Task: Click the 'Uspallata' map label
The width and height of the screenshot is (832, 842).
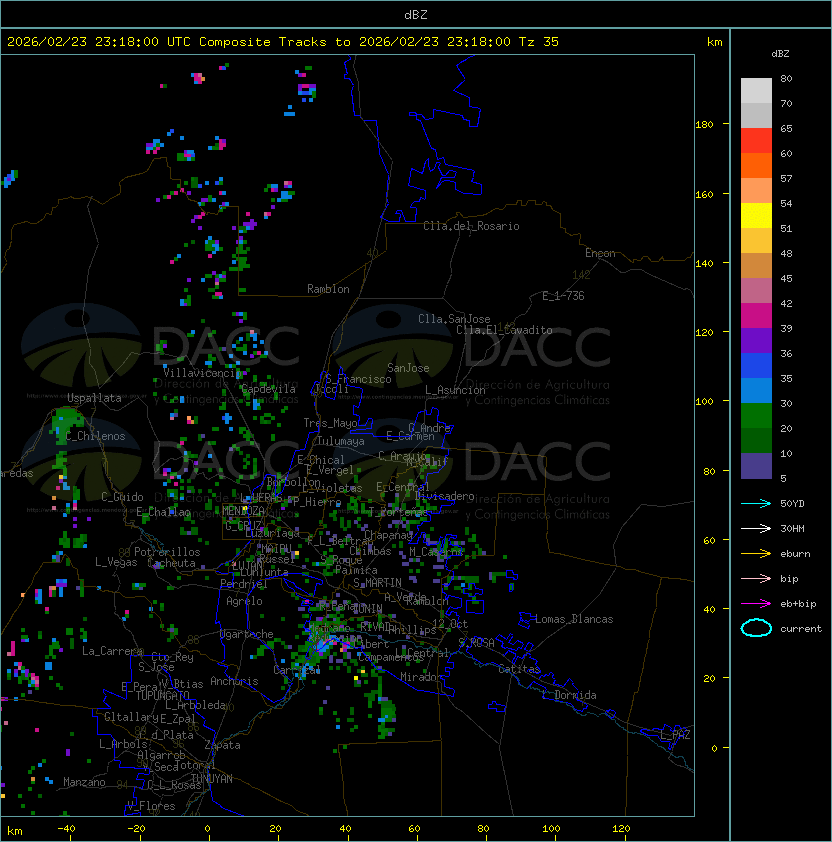Action: pos(94,398)
